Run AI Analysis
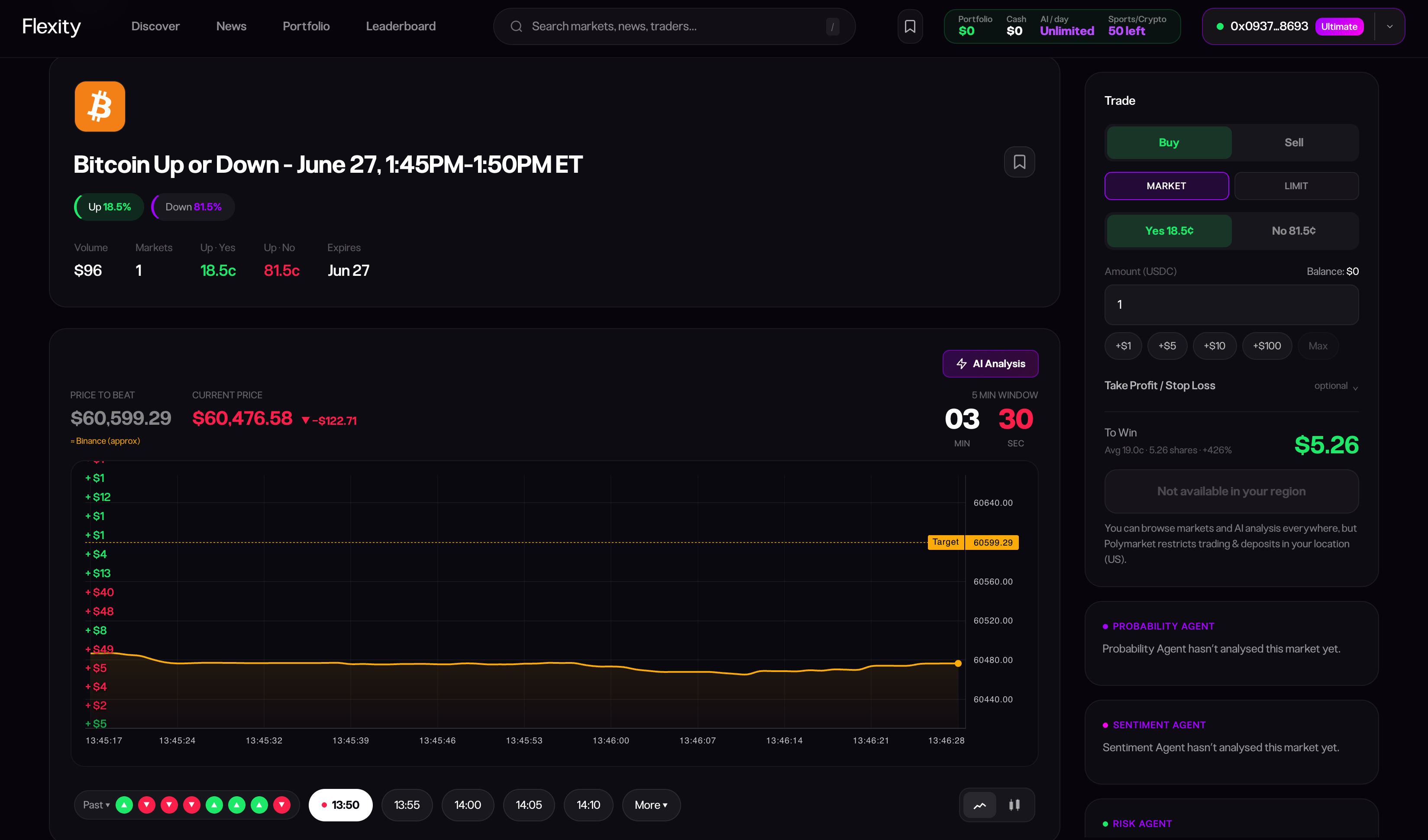Viewport: 1428px width, 840px height. [x=991, y=364]
